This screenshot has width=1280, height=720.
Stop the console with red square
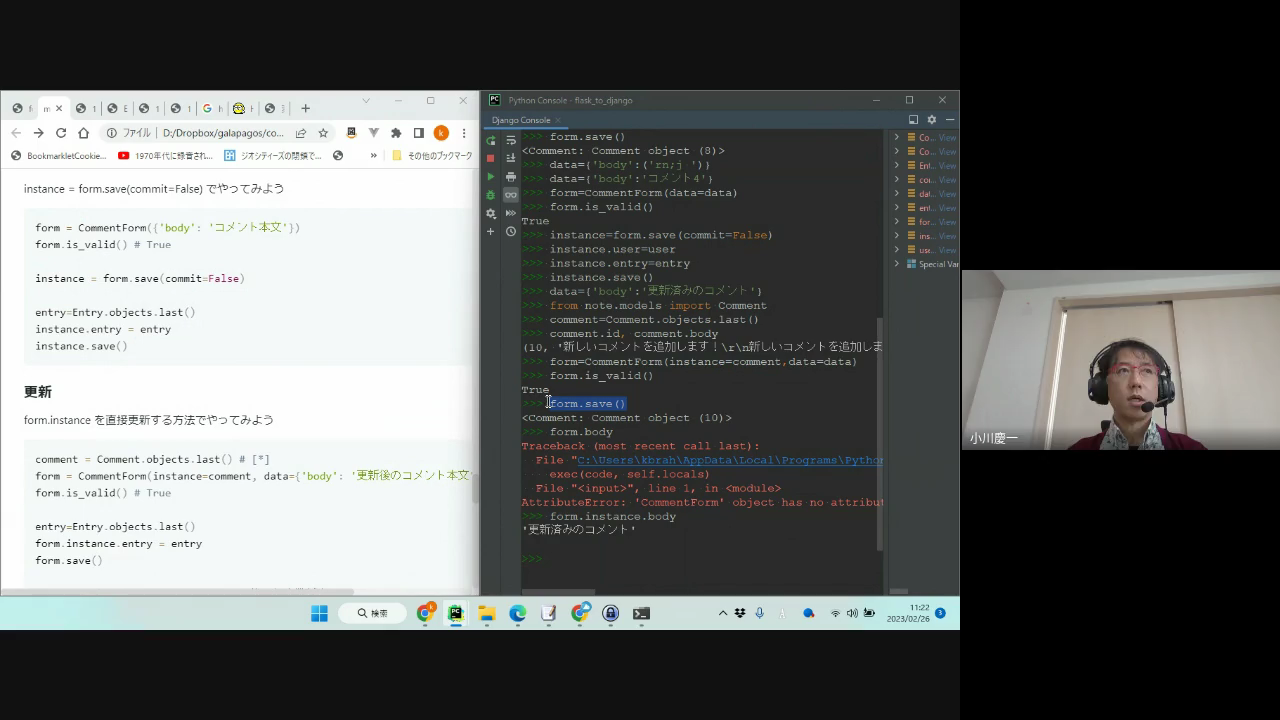(x=491, y=158)
